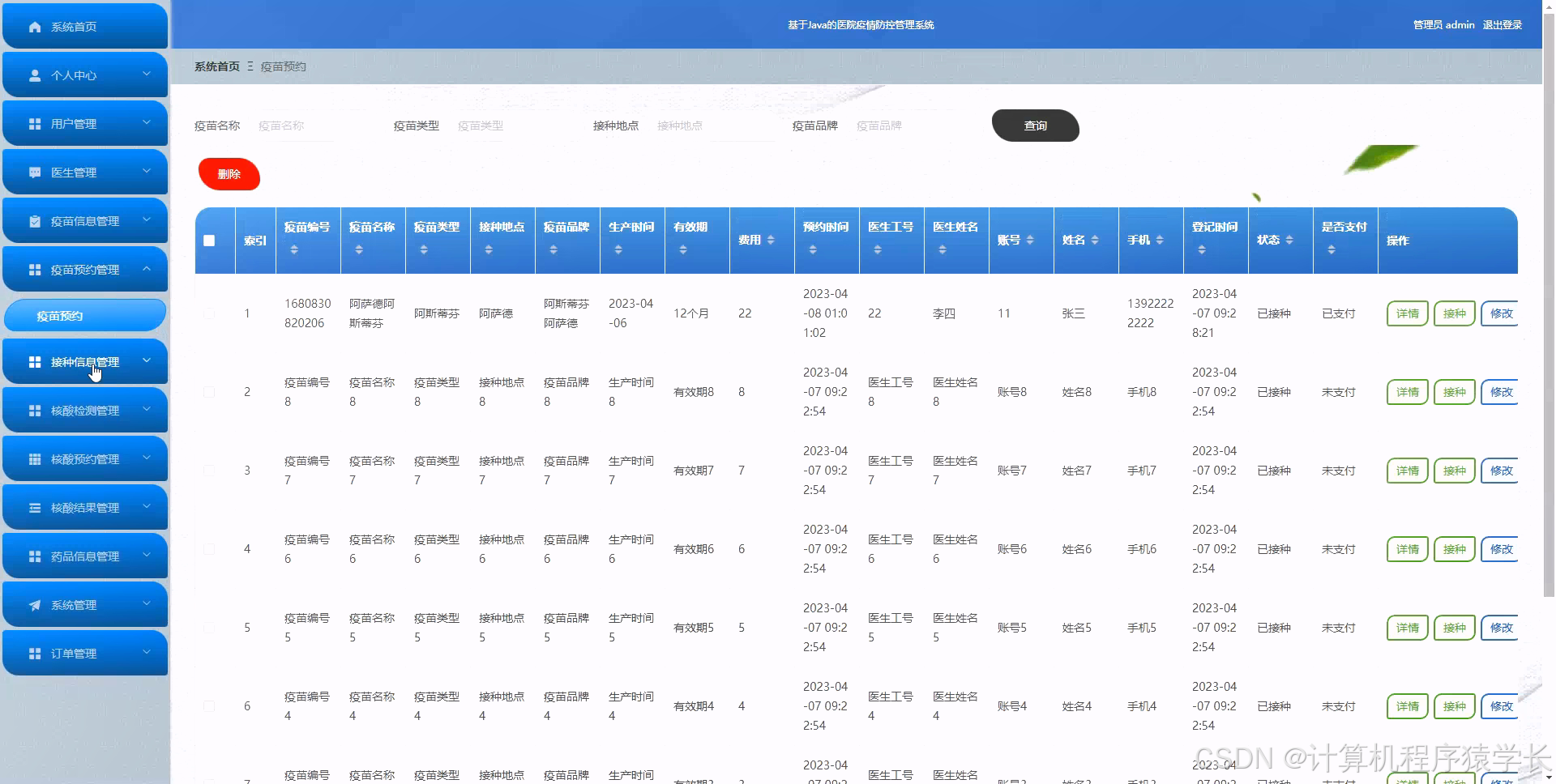Click the paper plane icon beside 系统管理
The image size is (1556, 784).
35,605
